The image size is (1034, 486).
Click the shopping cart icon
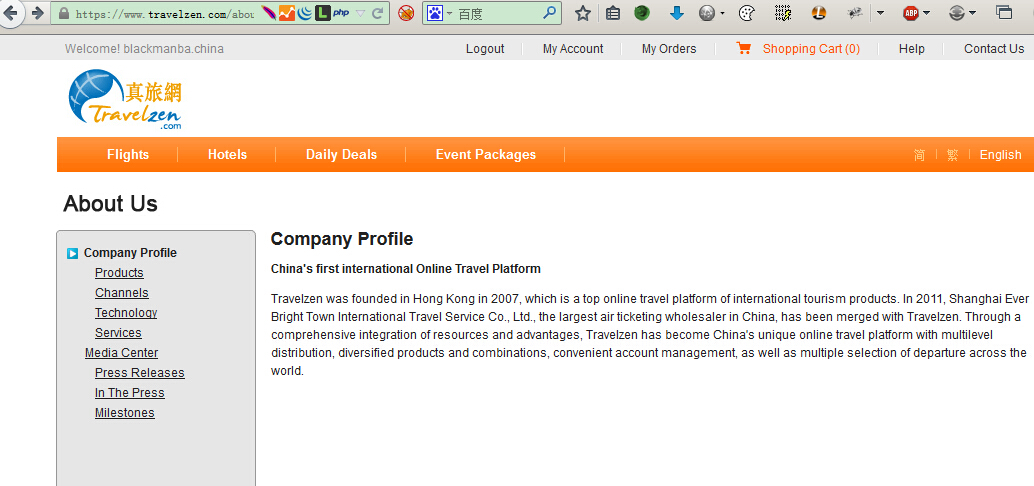[744, 48]
